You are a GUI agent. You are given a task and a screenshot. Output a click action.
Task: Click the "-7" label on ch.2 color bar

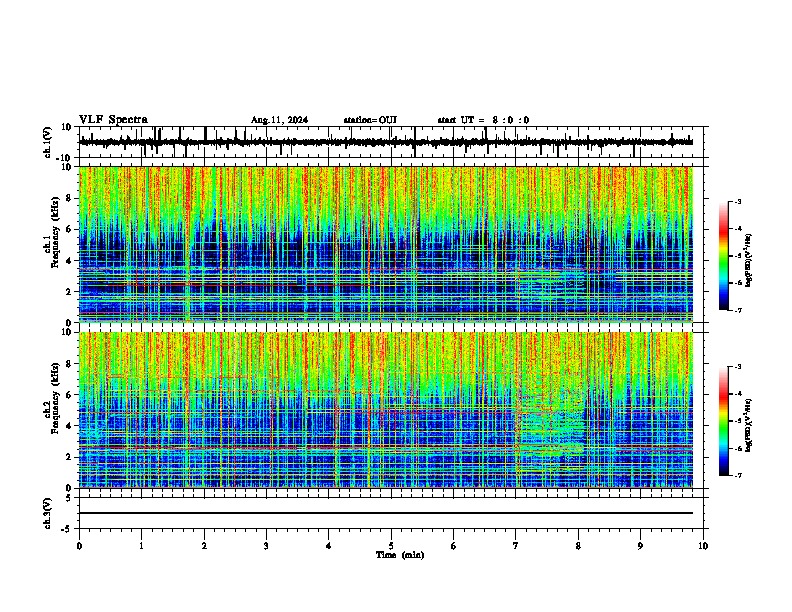pos(737,475)
